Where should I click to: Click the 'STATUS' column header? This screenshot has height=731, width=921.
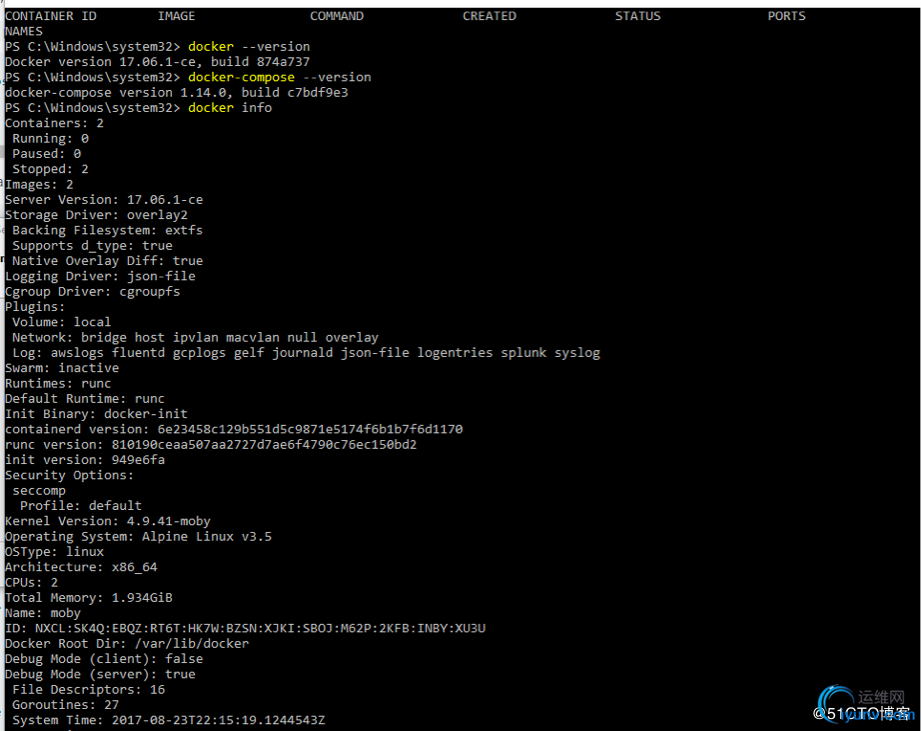638,16
